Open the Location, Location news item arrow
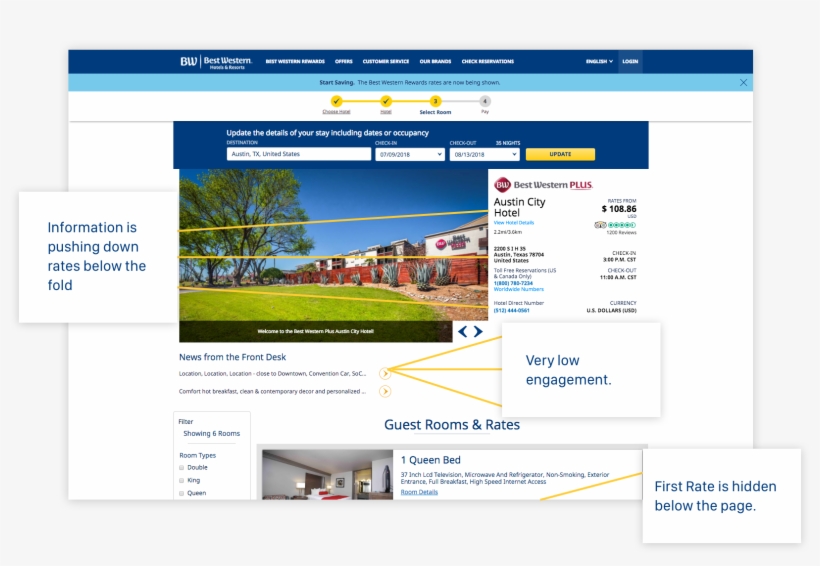820x566 pixels. [385, 373]
